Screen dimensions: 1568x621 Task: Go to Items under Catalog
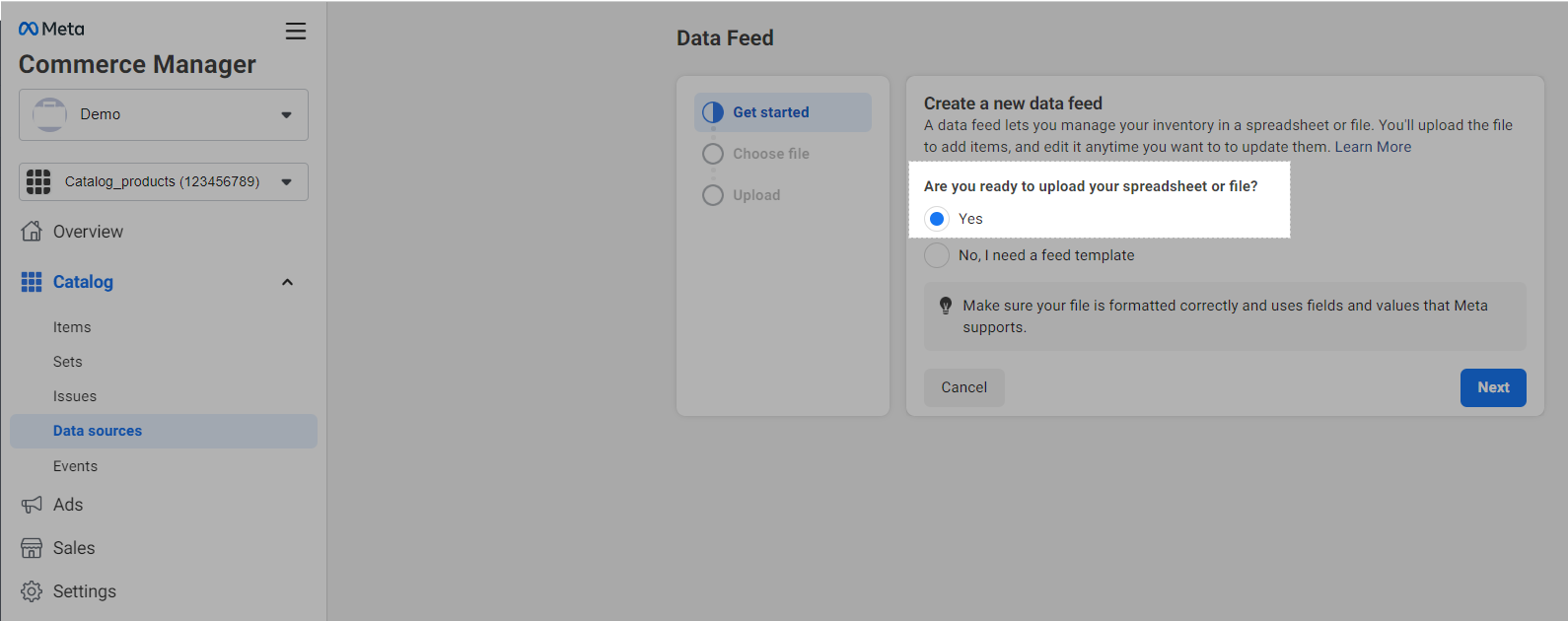(x=72, y=327)
